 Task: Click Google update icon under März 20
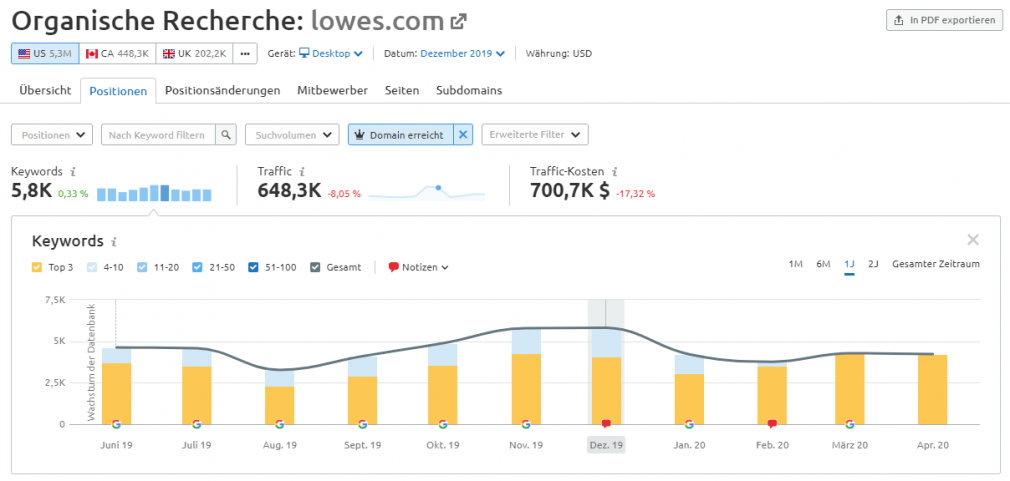tap(850, 424)
